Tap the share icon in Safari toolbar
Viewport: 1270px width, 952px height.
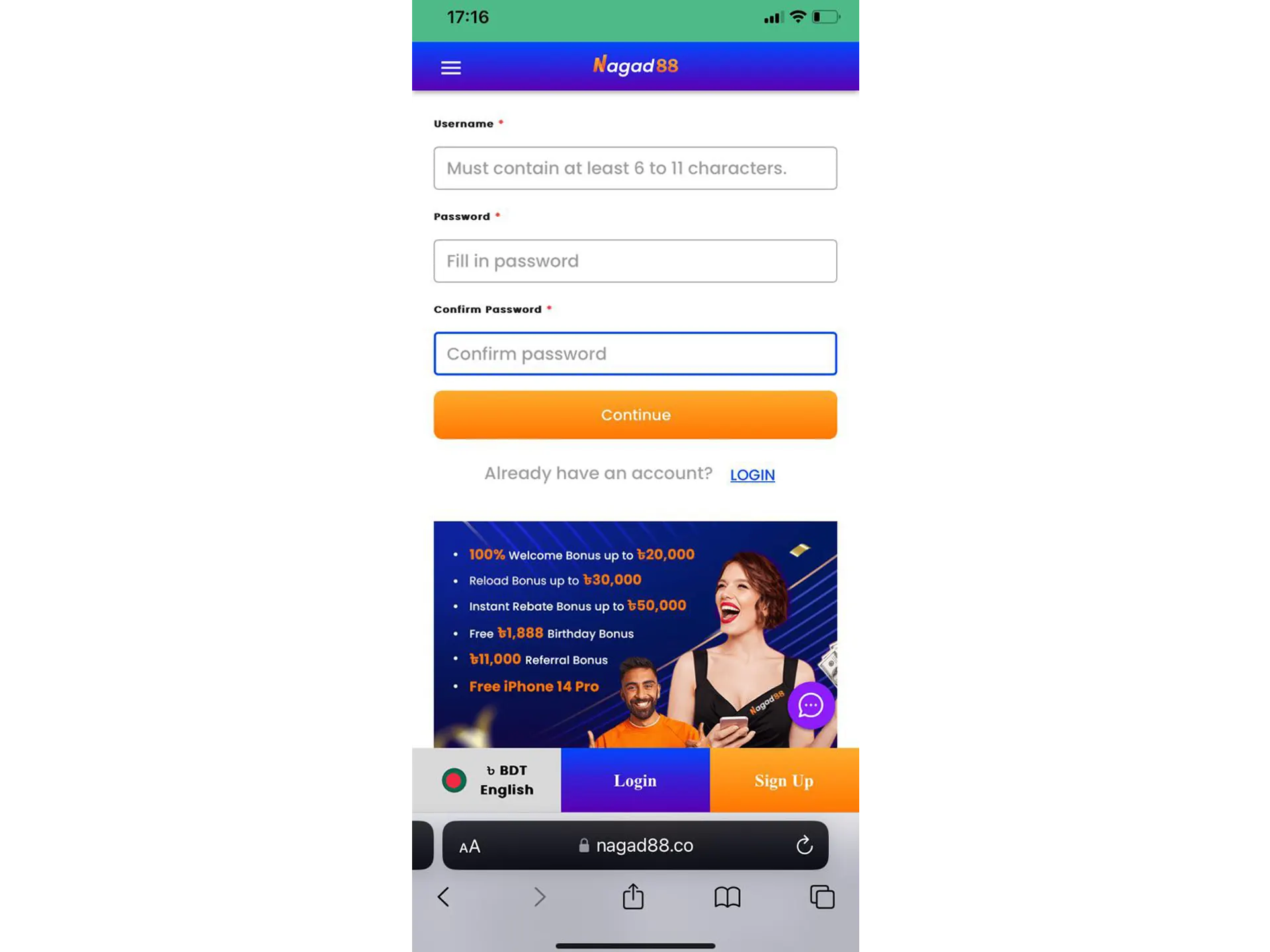coord(634,896)
